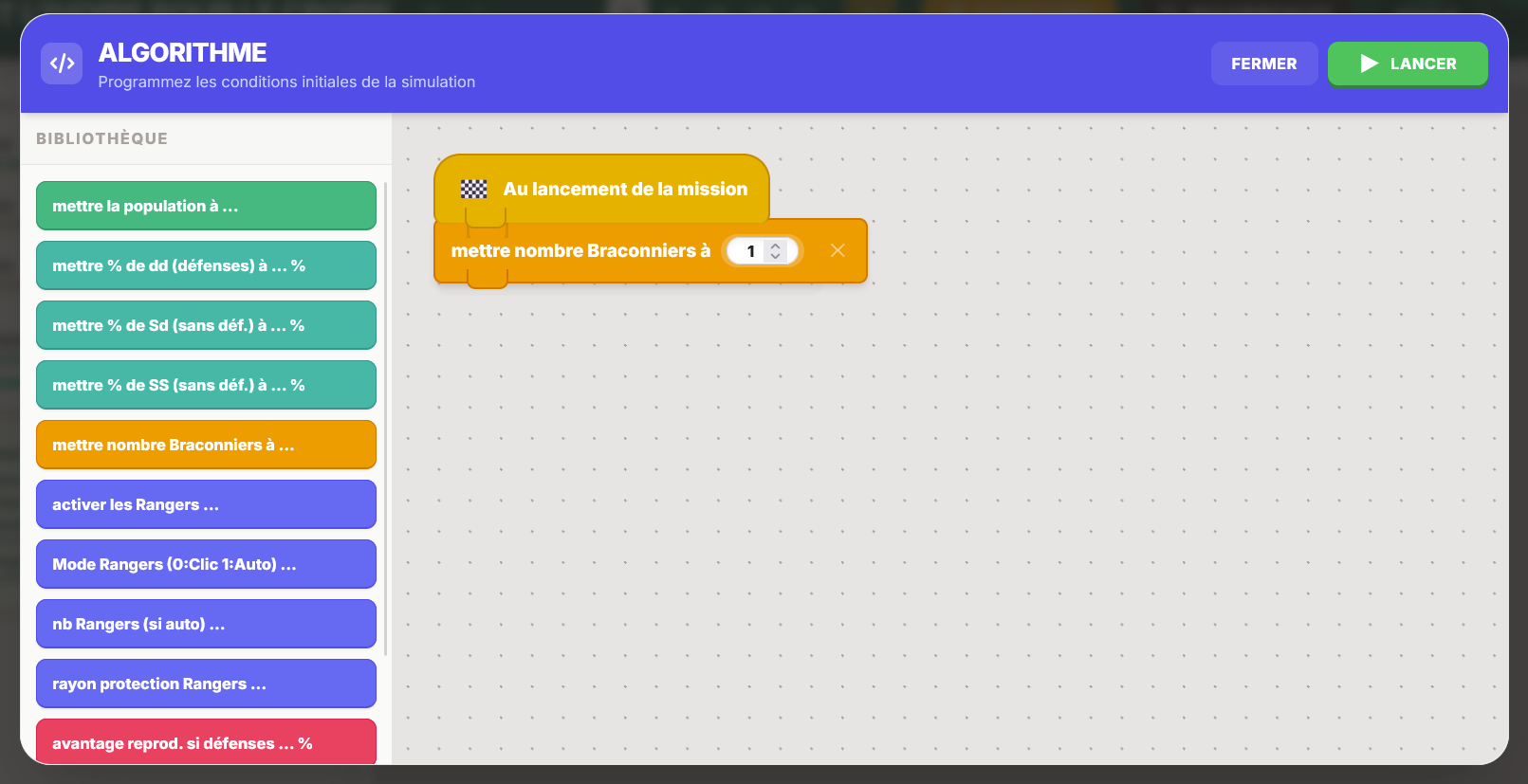Screen dimensions: 1528x784
Task: Pick the '% de dd (défenses)' block
Action: coord(206,265)
